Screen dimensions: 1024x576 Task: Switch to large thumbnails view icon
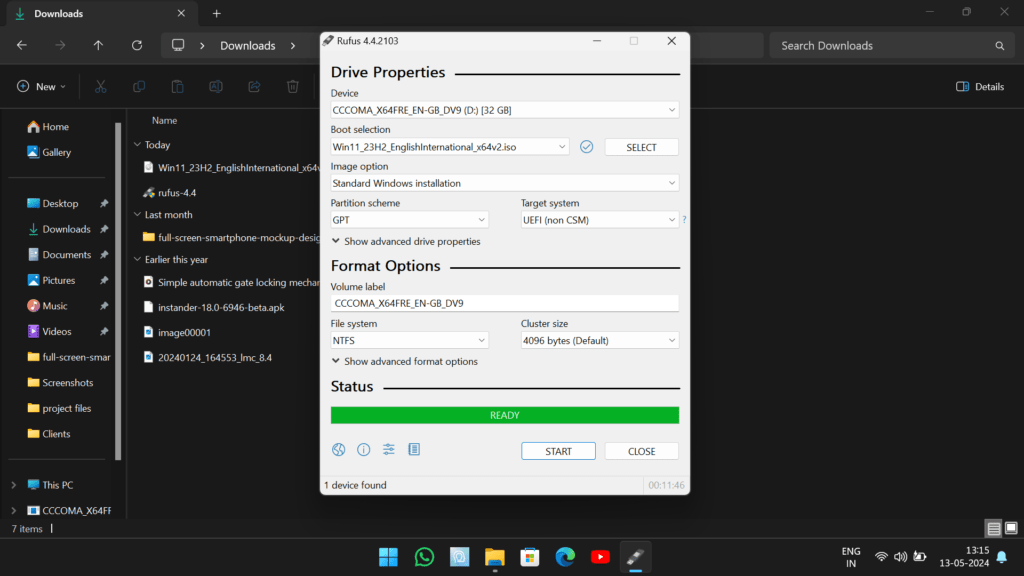point(1011,528)
